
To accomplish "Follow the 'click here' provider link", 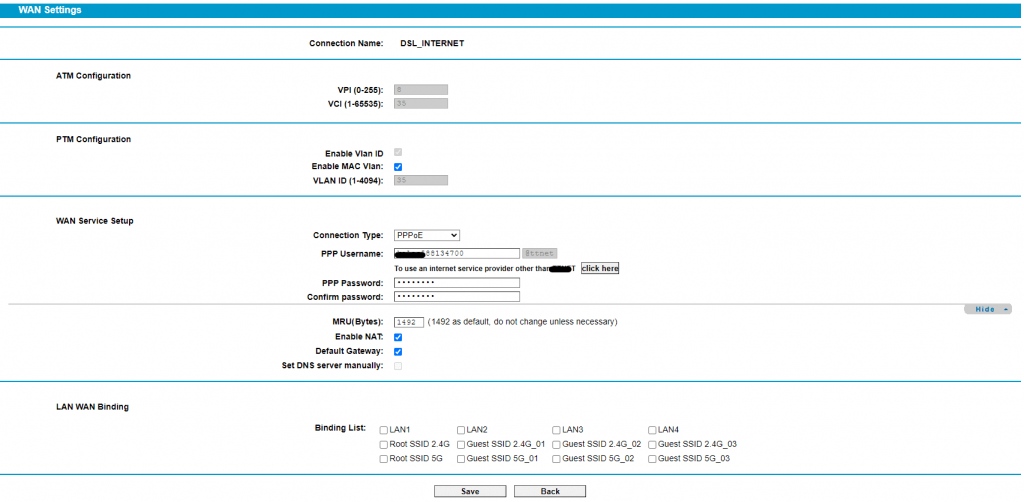I will coord(600,268).
